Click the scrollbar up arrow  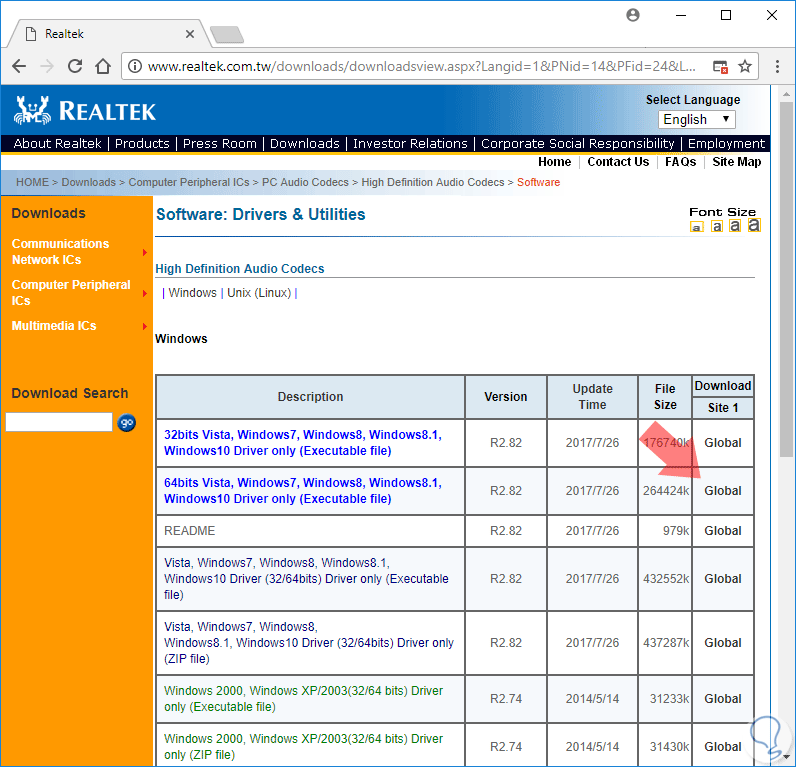[786, 95]
